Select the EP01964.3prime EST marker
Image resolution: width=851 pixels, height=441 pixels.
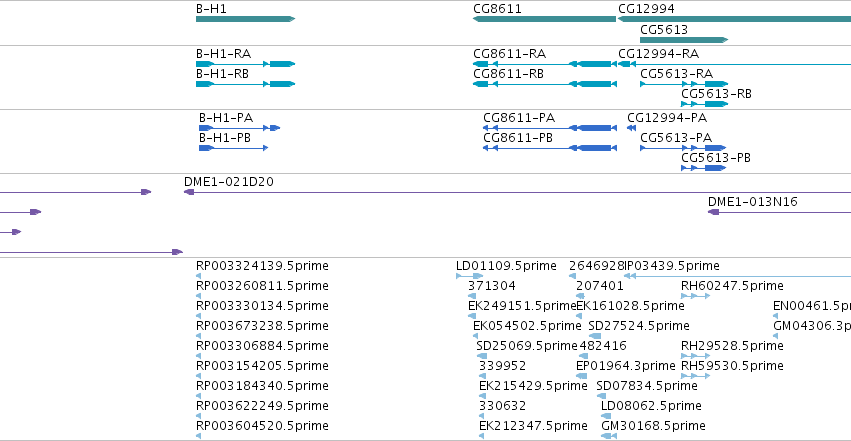[x=582, y=376]
